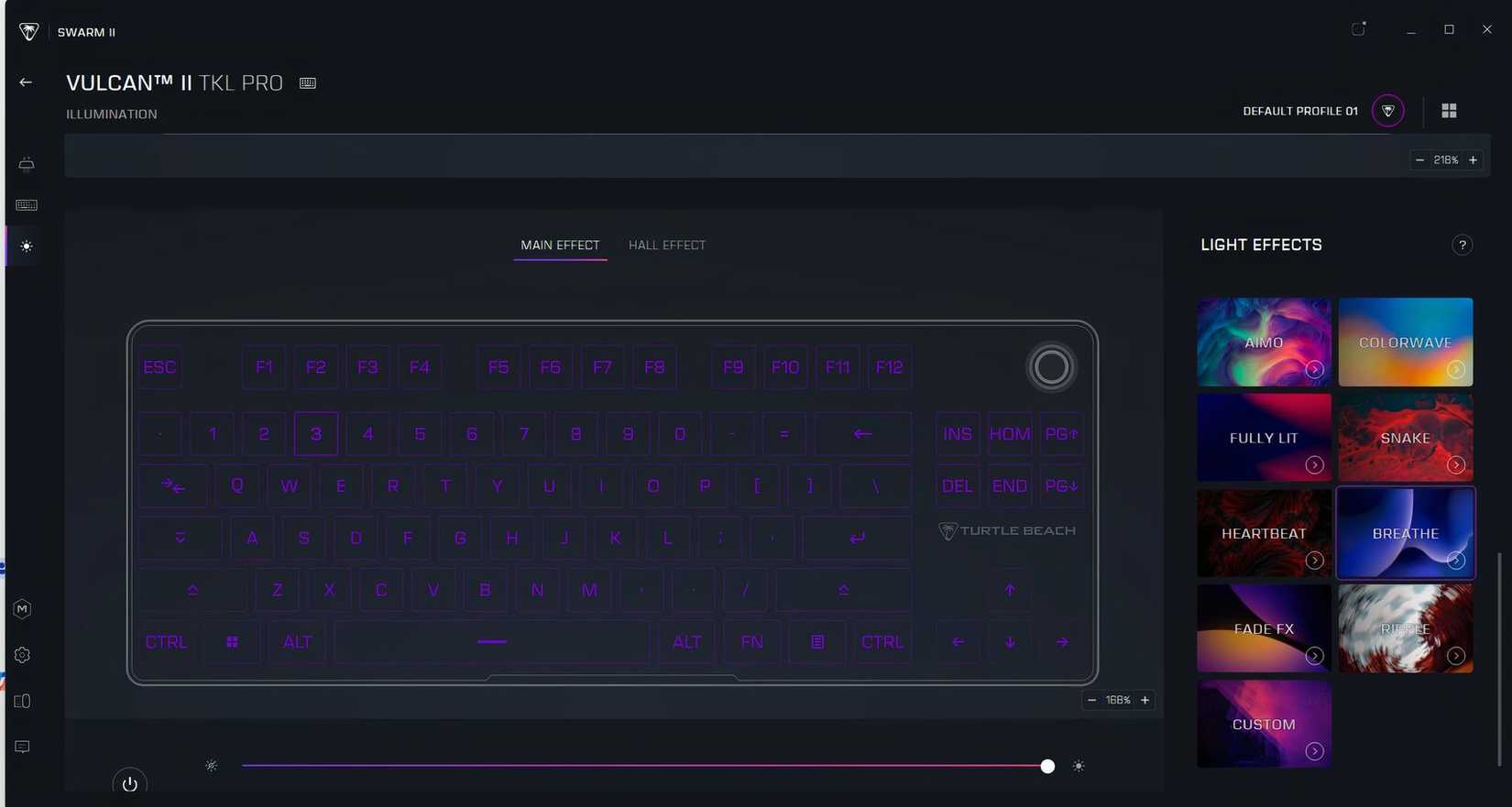Choose the Heartbeat light effect
Viewport: 1512px width, 807px height.
[1264, 533]
